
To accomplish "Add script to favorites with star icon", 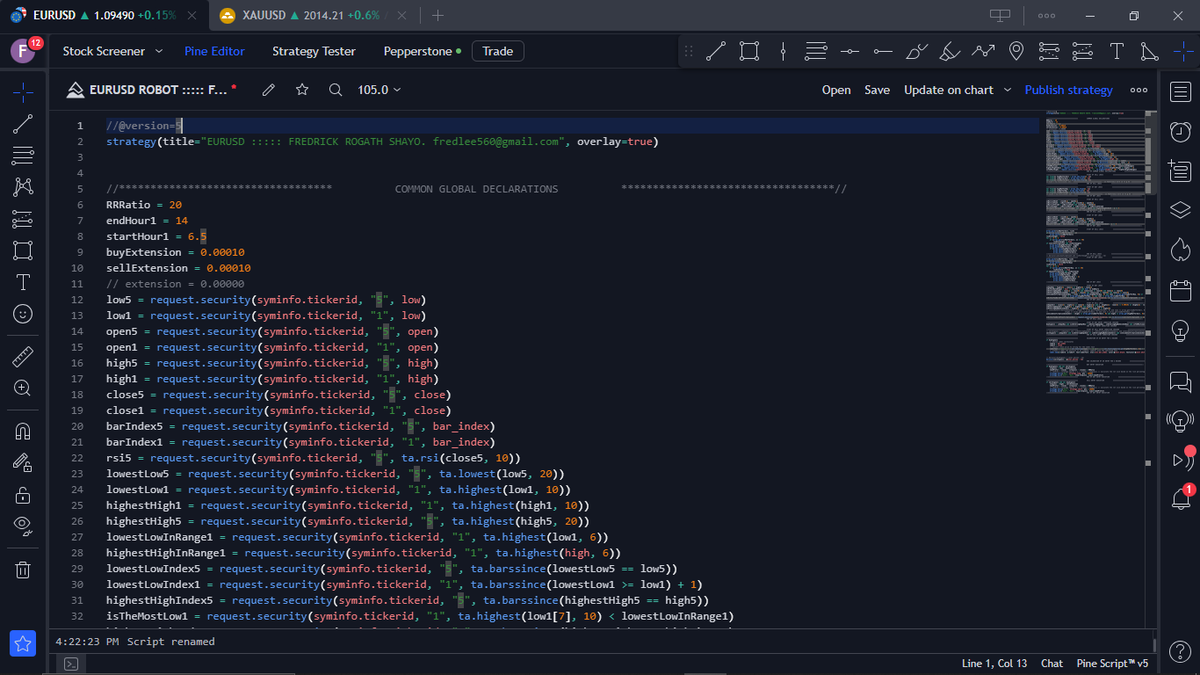I will [302, 90].
